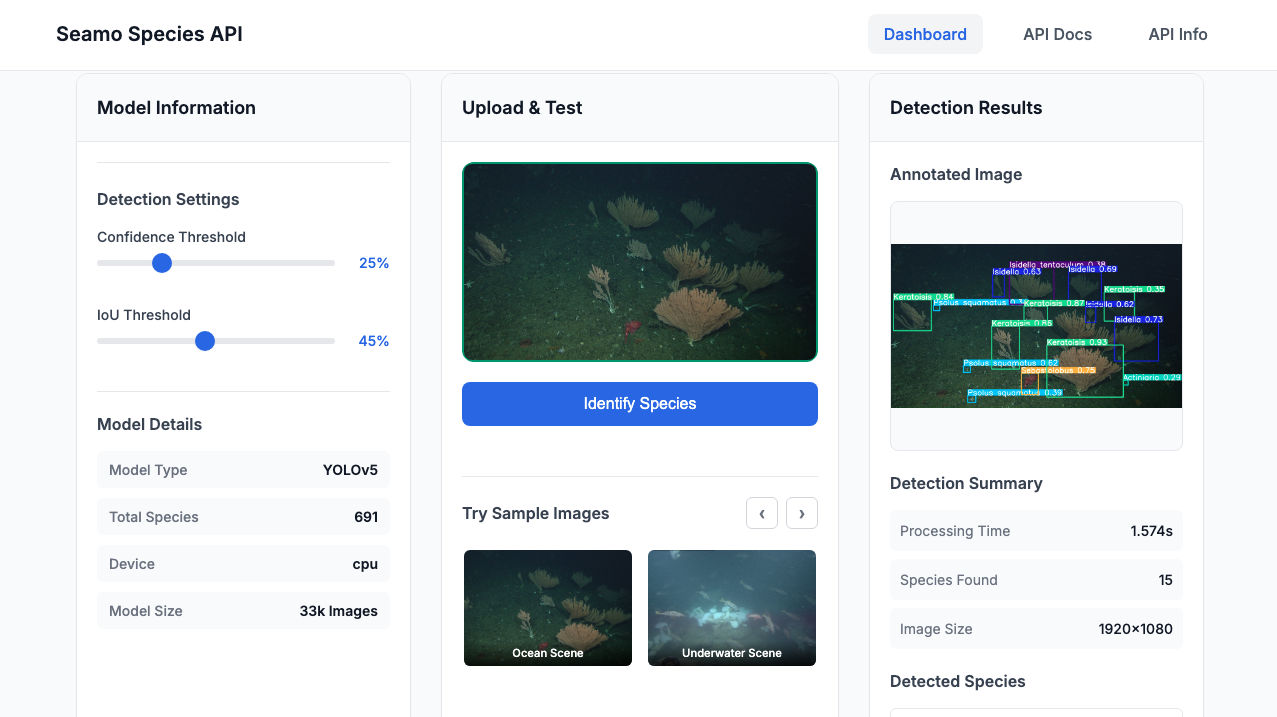The image size is (1277, 717).
Task: Click the next sample images arrow
Action: 801,513
